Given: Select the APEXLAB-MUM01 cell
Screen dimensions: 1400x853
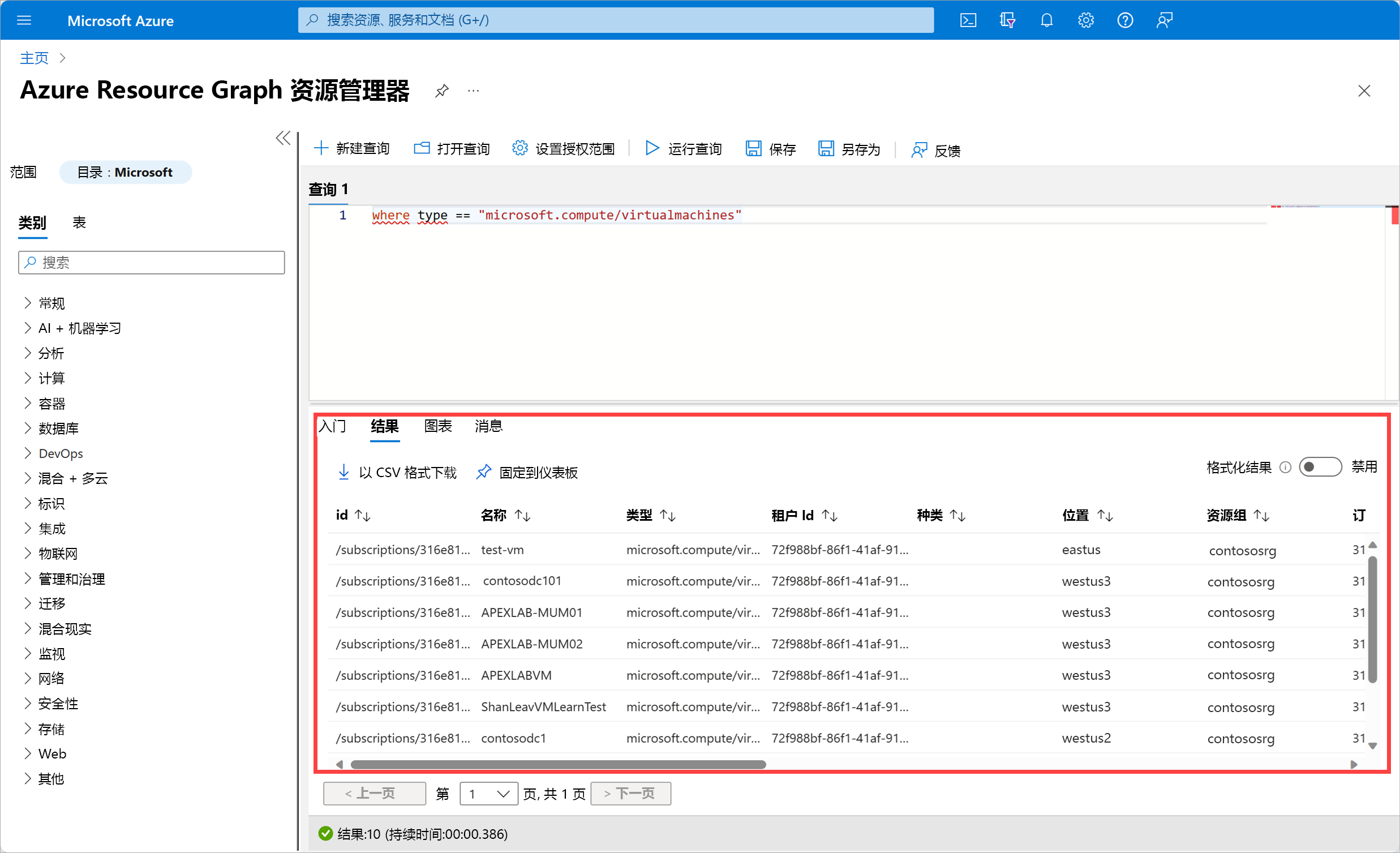Looking at the screenshot, I should click(532, 612).
